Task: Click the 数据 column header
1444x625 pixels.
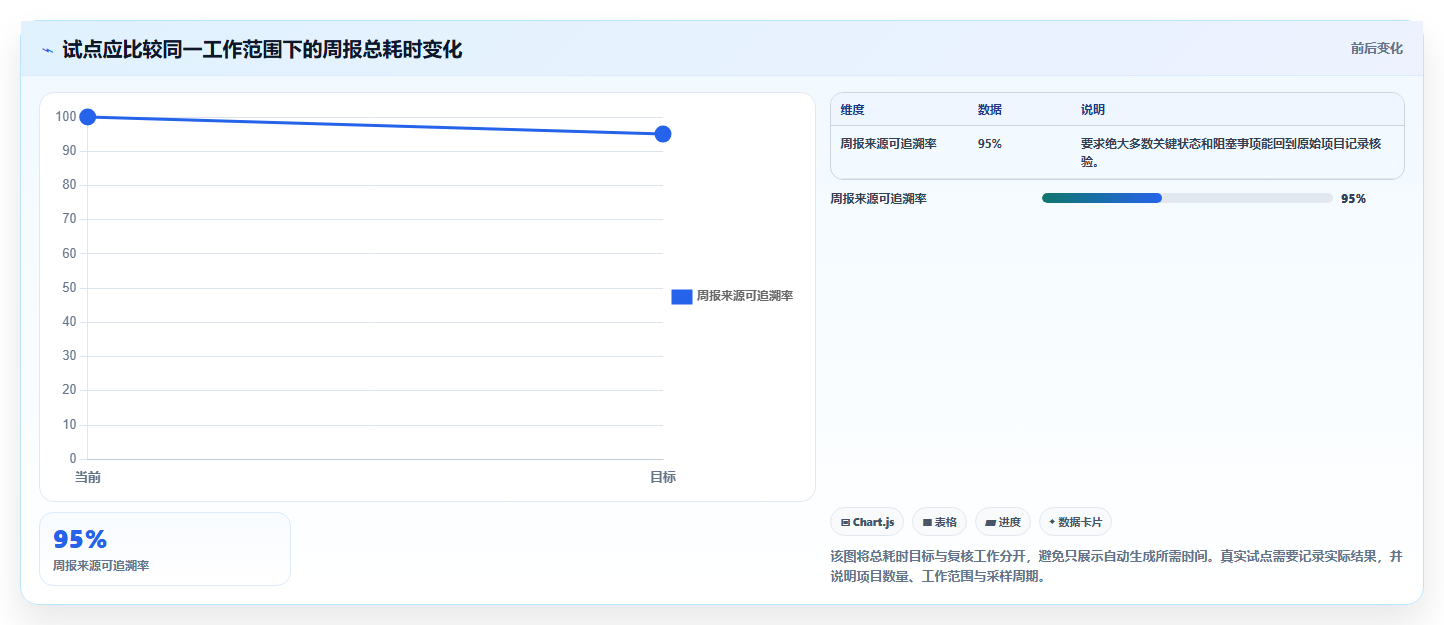Action: [990, 110]
